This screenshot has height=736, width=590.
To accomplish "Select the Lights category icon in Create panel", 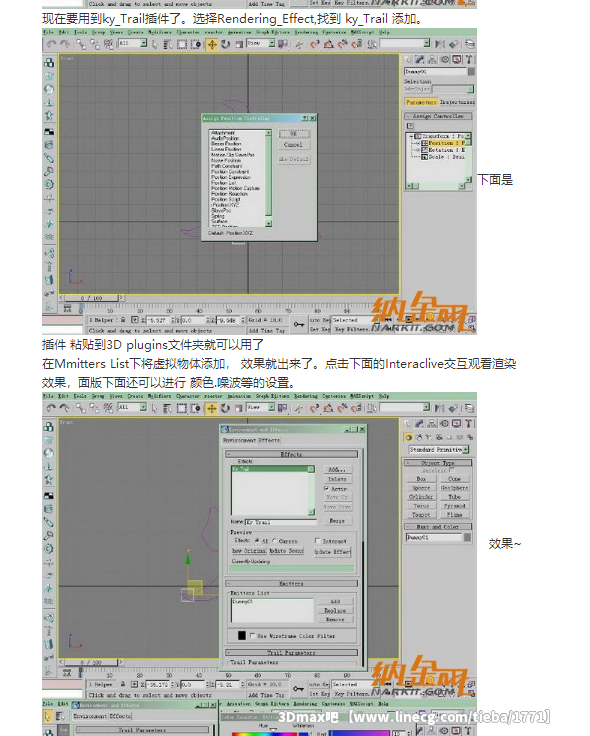I will 429,437.
